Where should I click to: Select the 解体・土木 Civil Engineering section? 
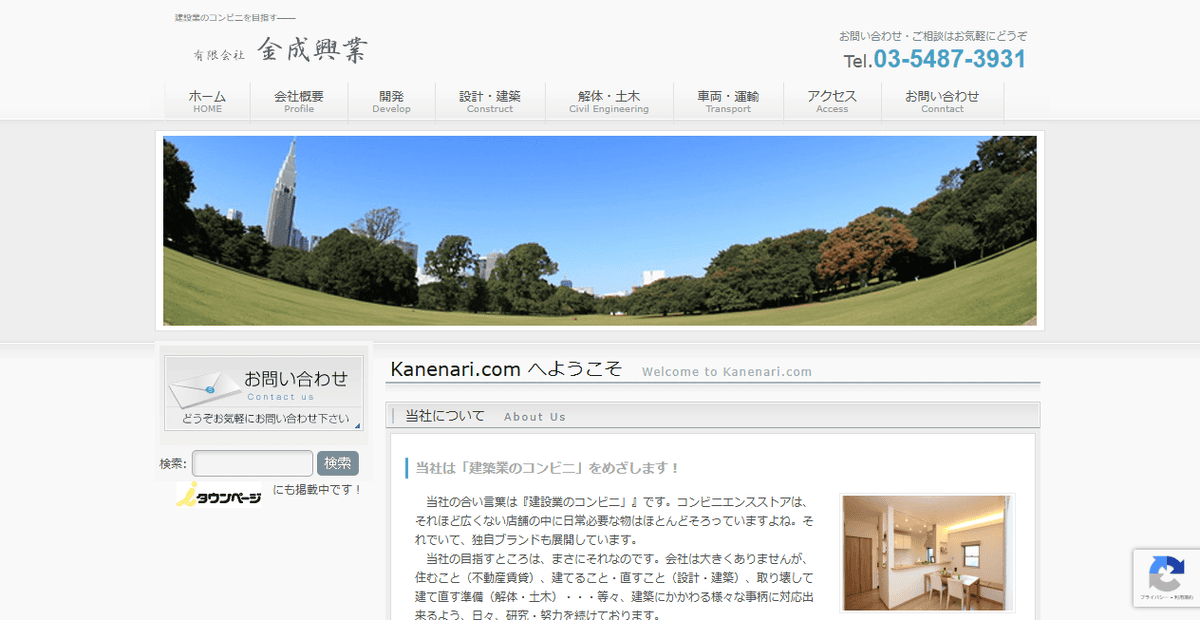610,100
